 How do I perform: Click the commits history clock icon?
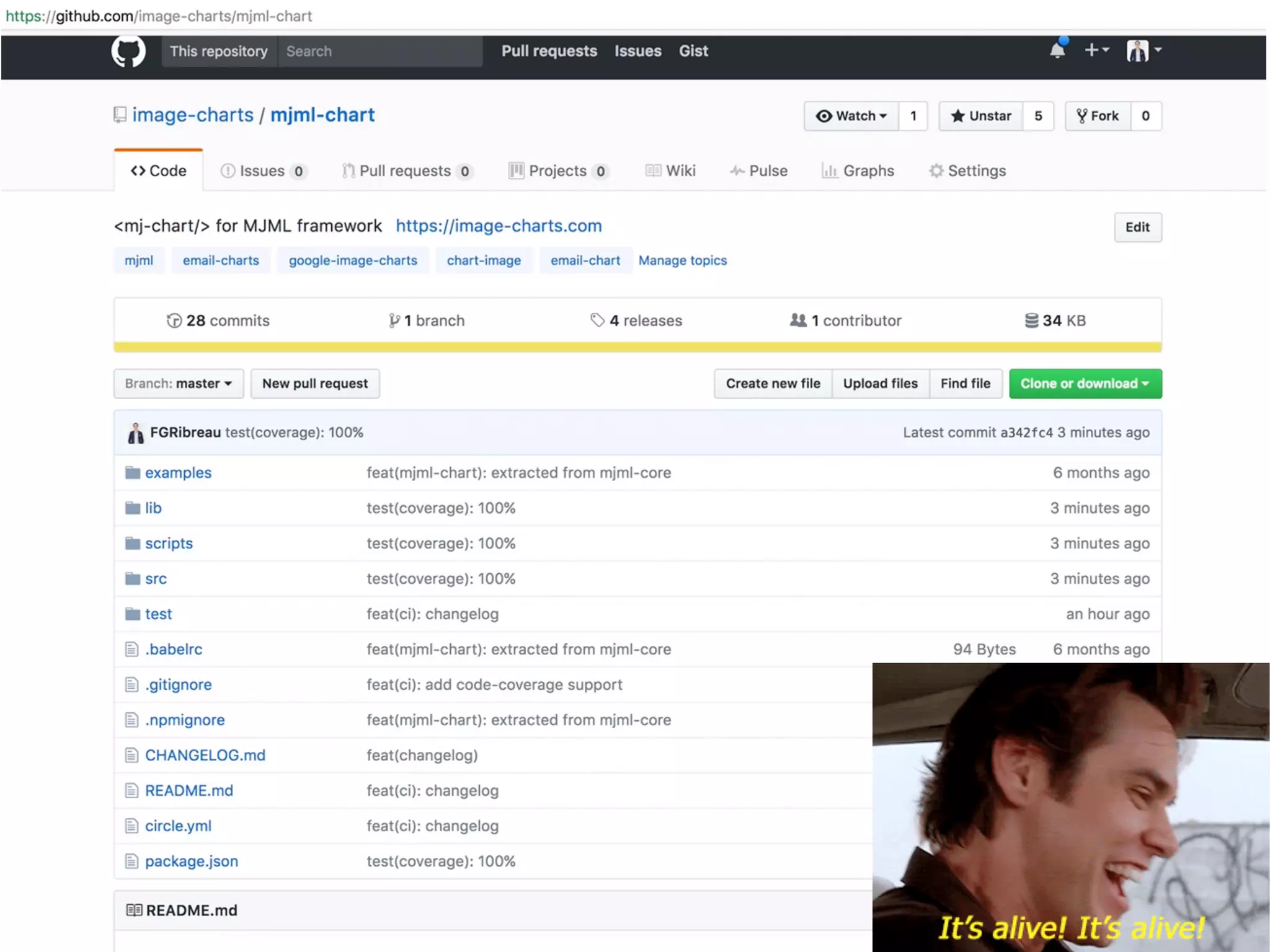click(x=174, y=320)
